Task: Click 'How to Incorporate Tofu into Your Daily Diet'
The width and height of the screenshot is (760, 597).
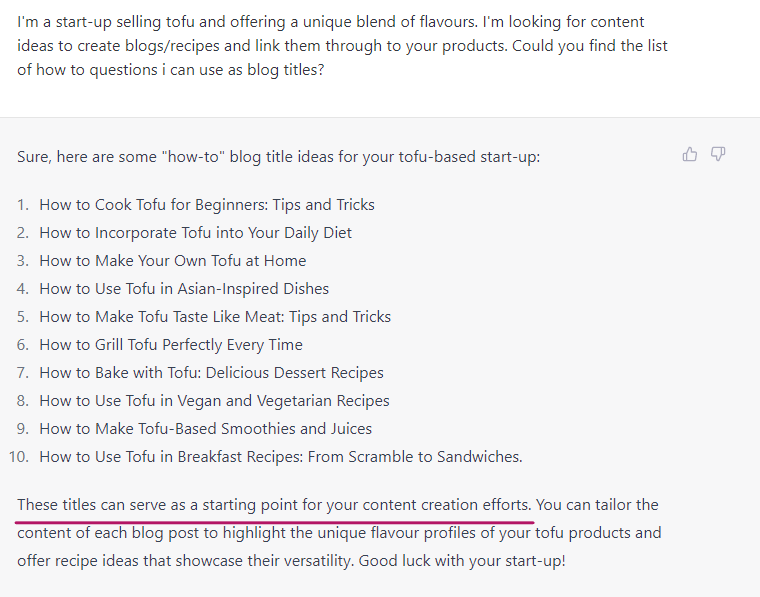Action: coord(195,233)
